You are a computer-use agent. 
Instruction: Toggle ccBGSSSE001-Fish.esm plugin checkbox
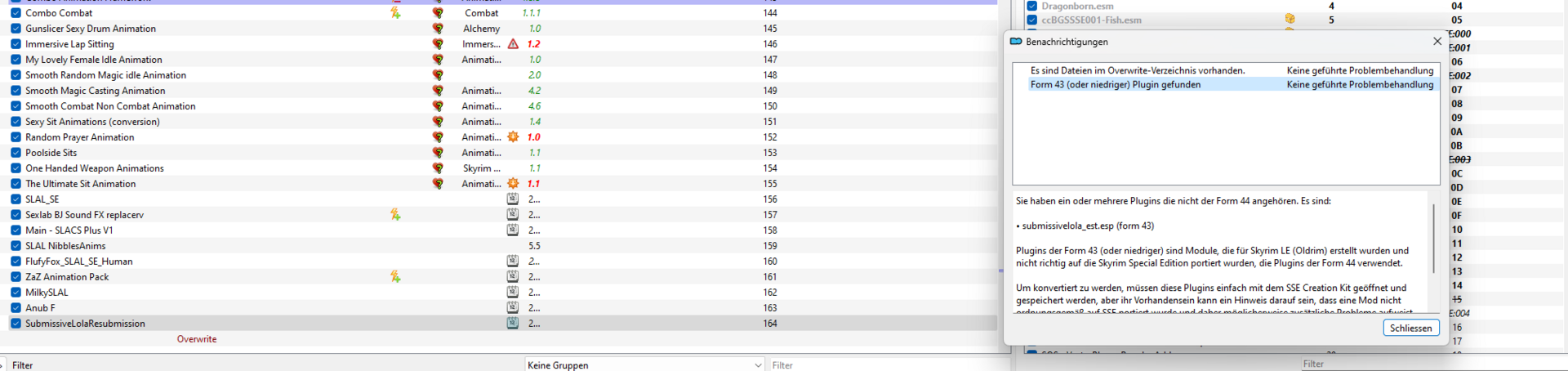coord(1032,20)
